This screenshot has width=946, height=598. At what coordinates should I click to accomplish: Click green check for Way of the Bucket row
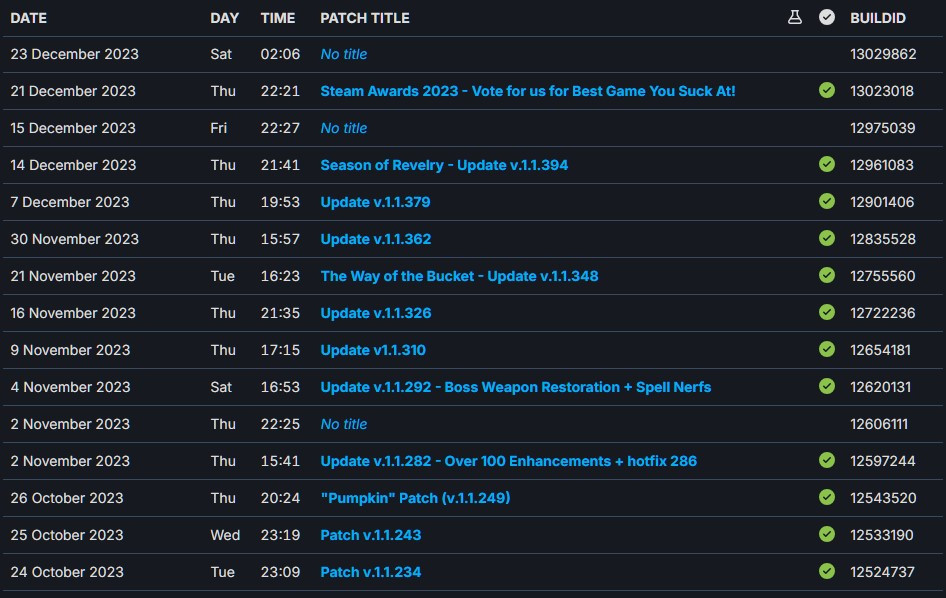[827, 276]
